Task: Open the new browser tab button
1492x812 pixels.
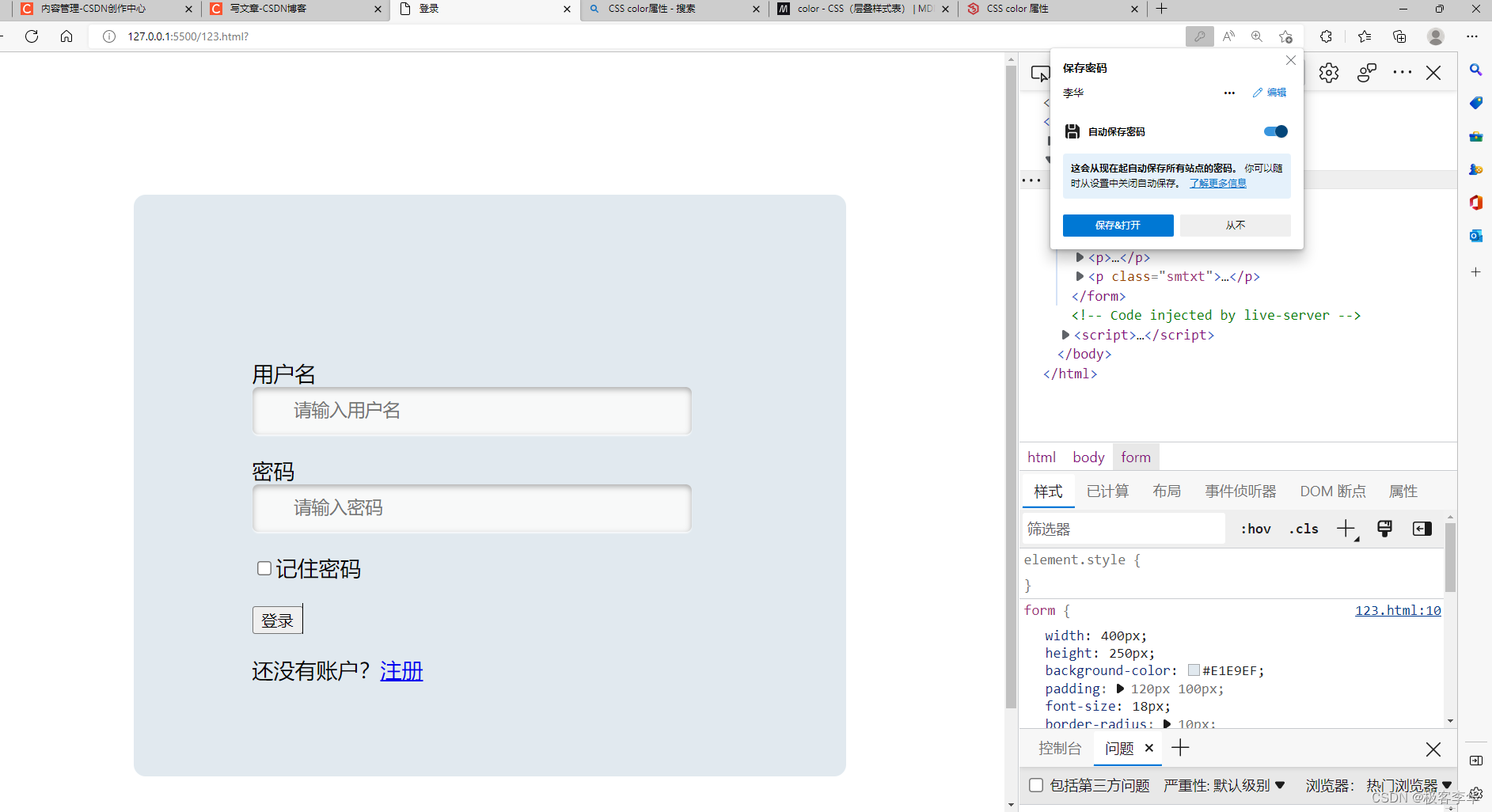Action: click(x=1161, y=9)
